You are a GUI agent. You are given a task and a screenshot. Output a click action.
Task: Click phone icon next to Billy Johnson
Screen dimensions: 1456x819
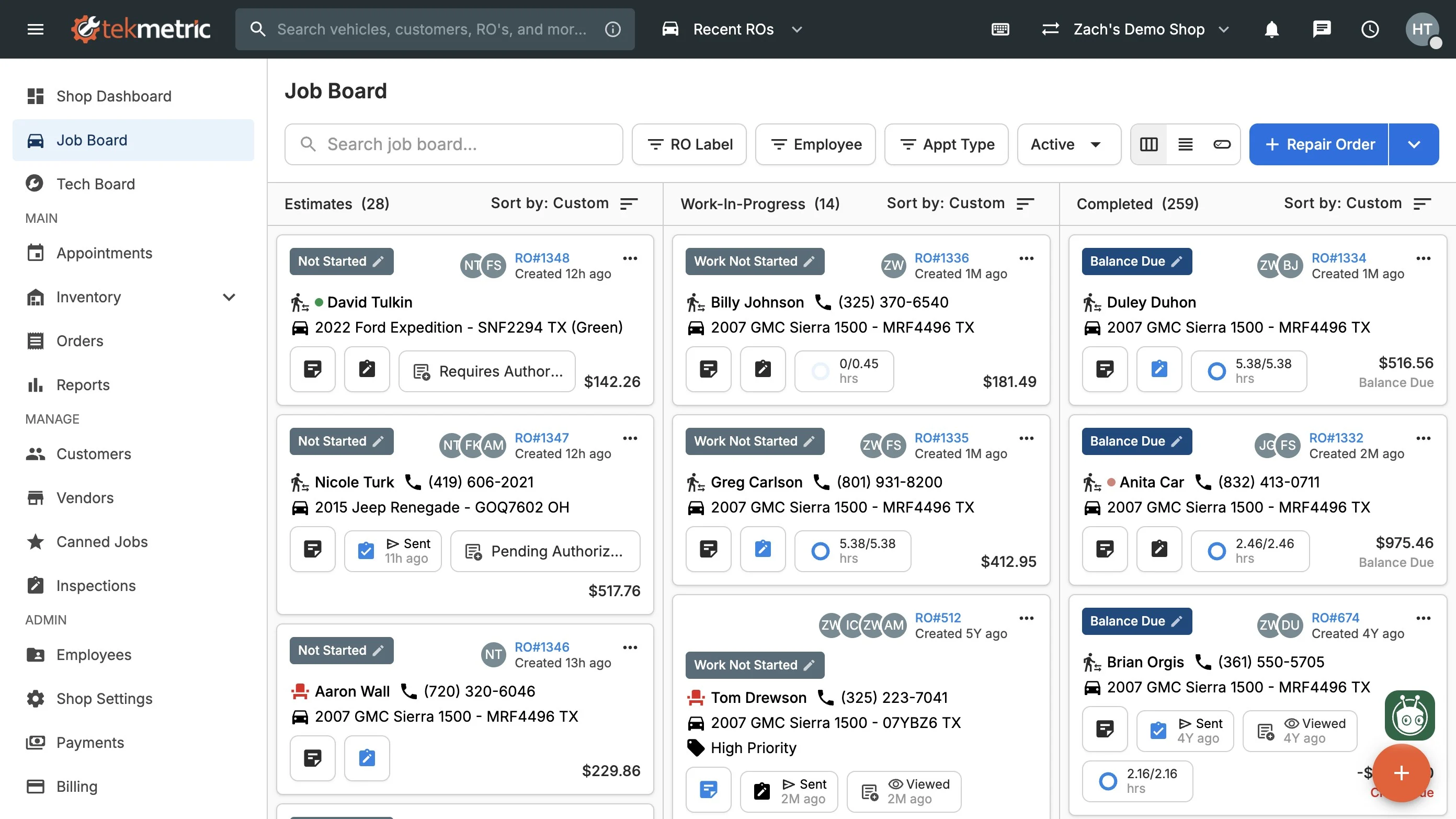pos(822,302)
